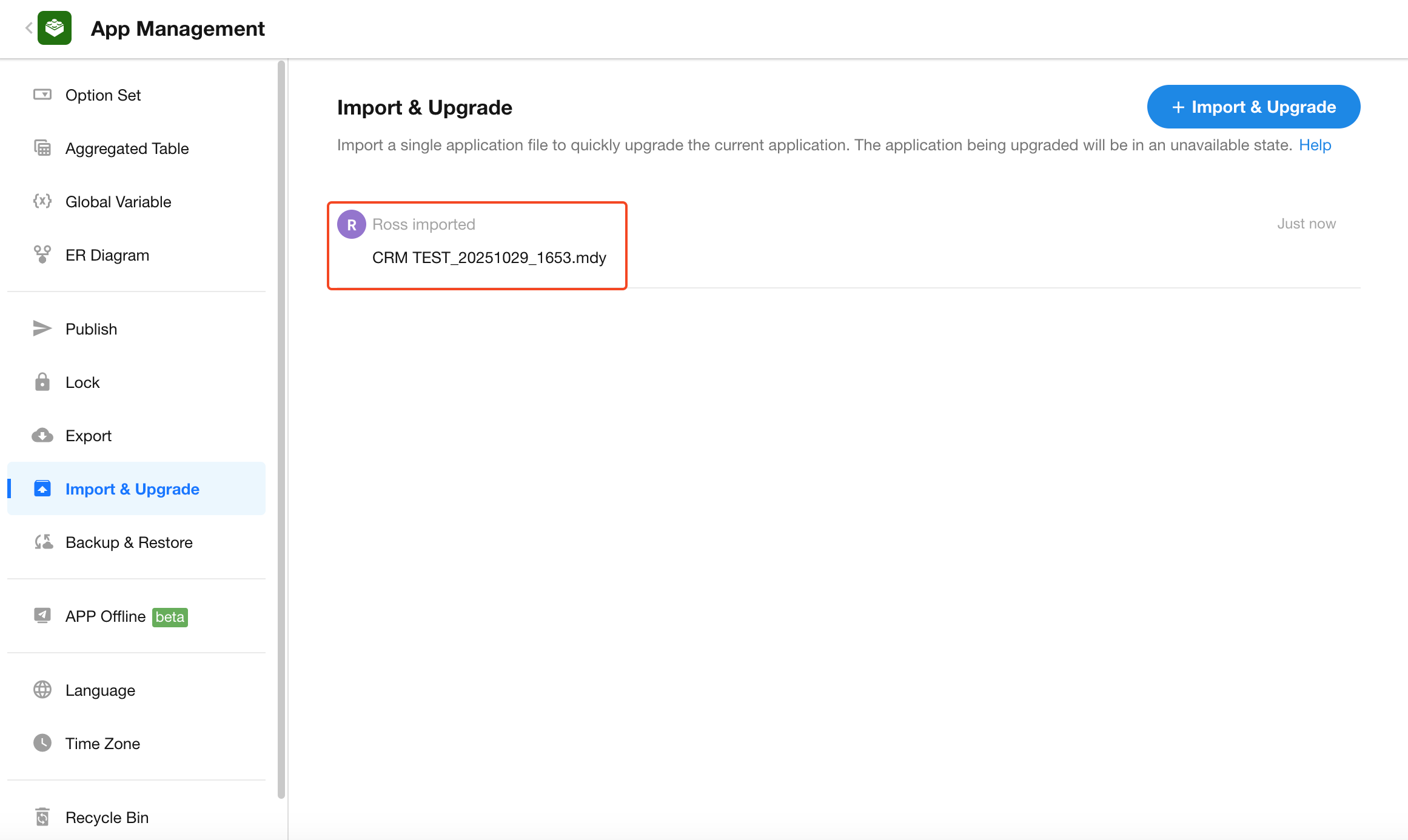1408x840 pixels.
Task: Select imported file CRM TEST_20251029_1653.mdy
Action: click(x=489, y=258)
